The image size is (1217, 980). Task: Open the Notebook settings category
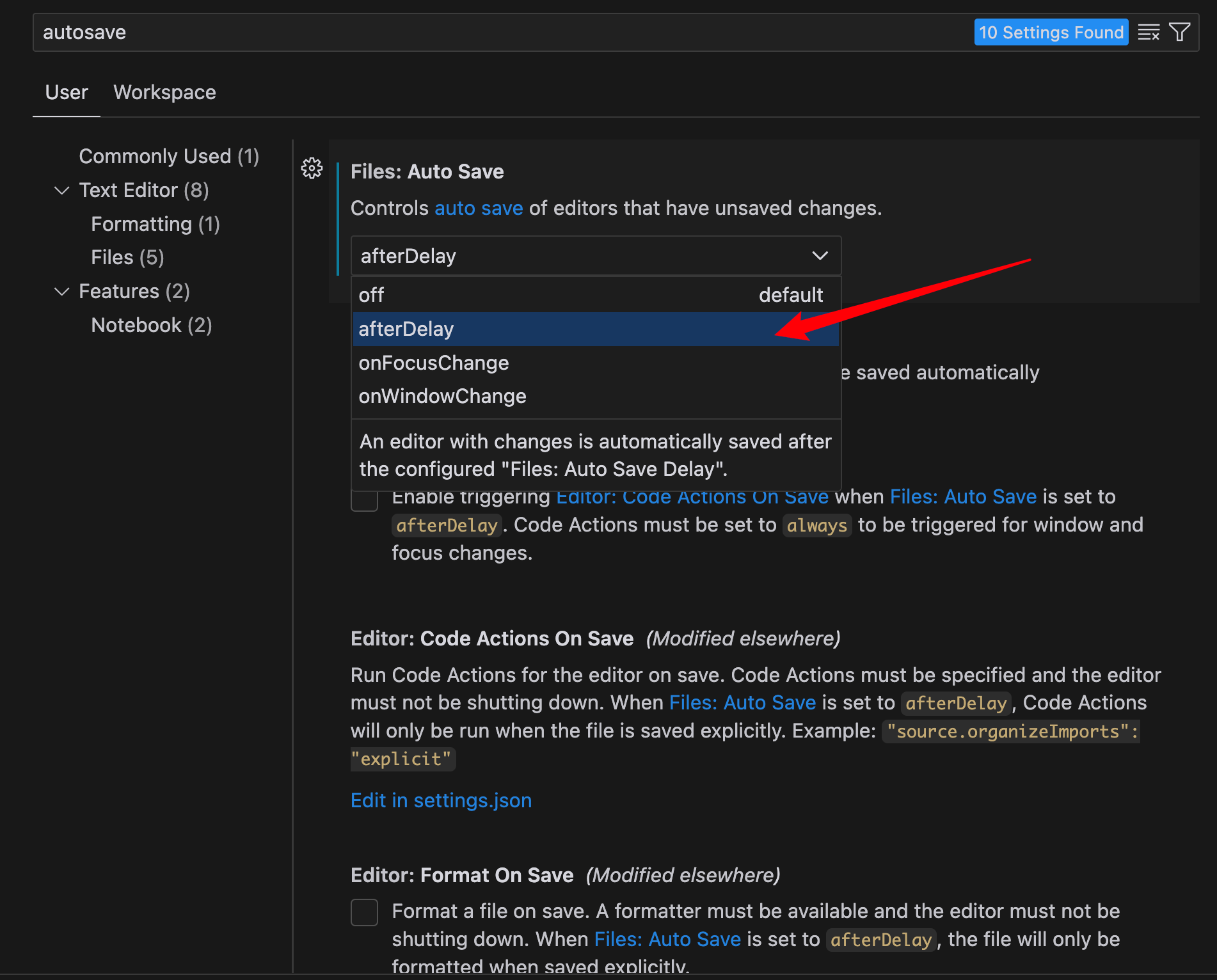152,326
